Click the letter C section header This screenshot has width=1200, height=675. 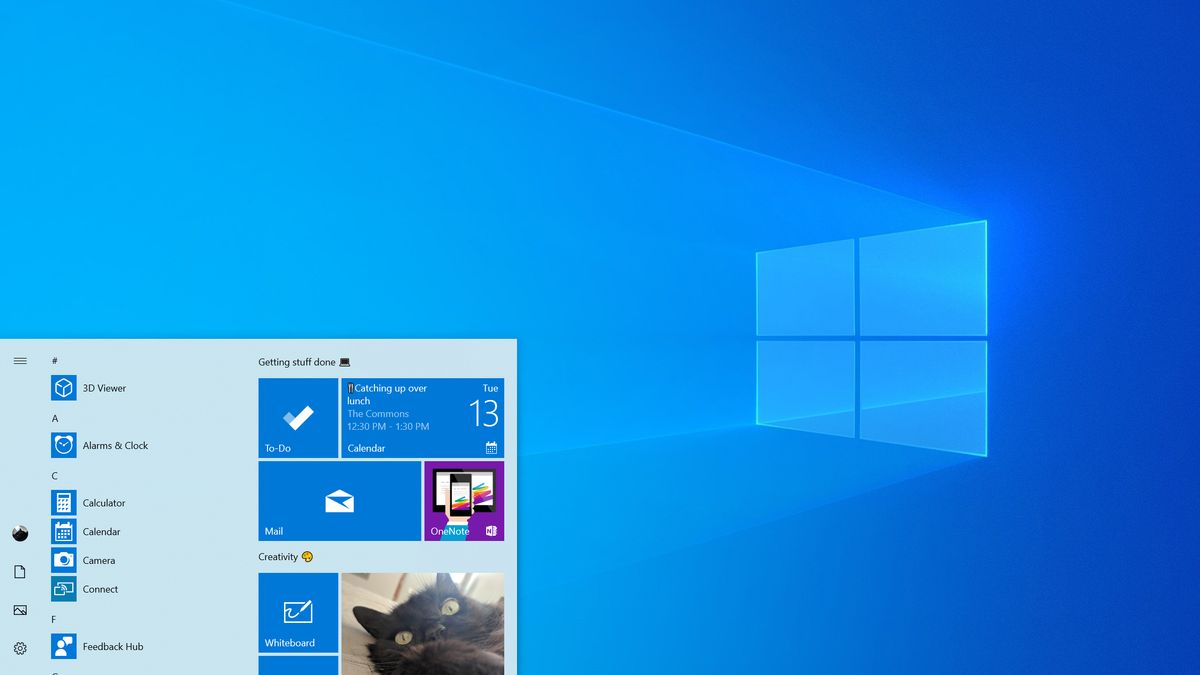[55, 476]
